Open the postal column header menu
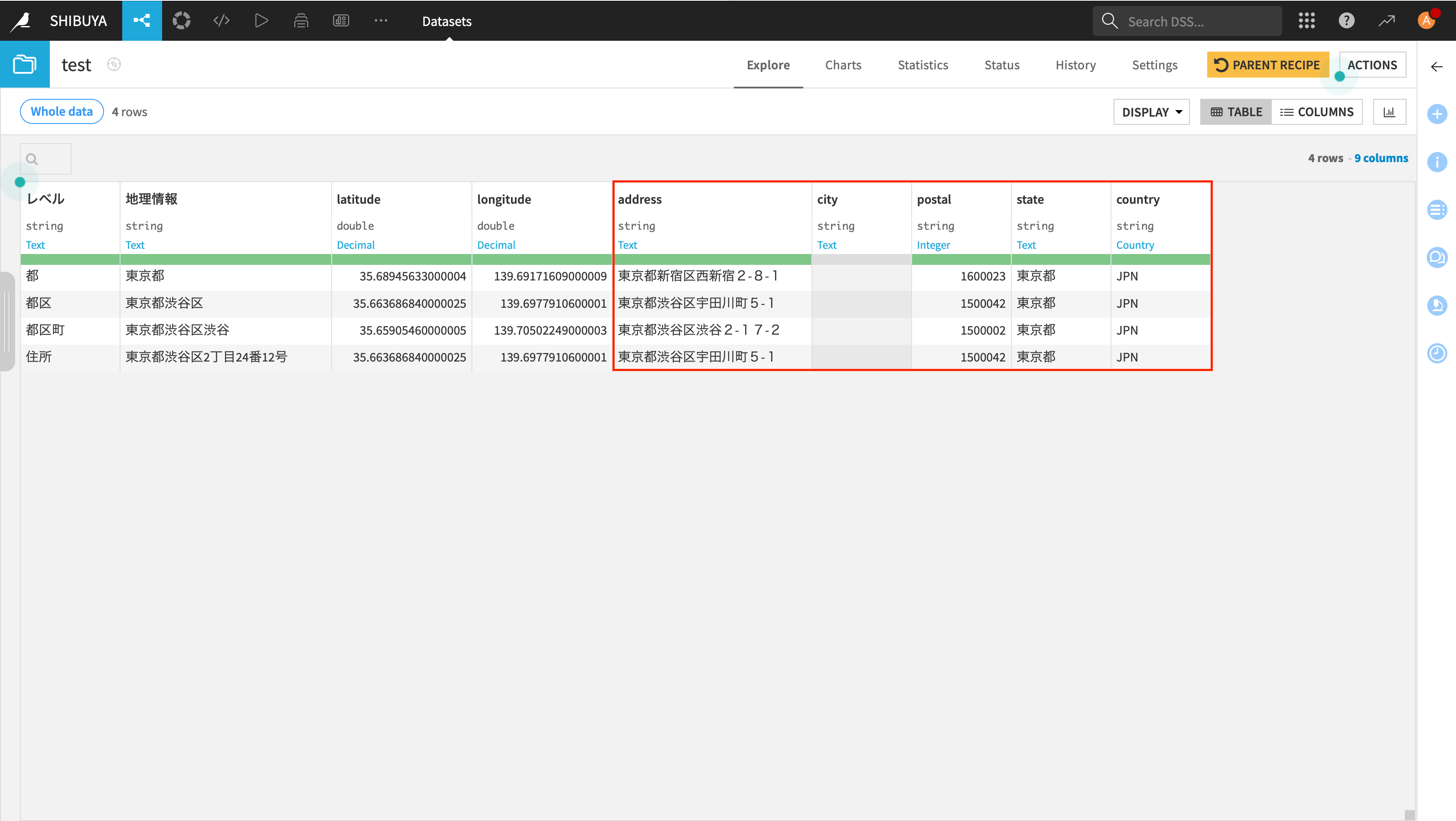The height and width of the screenshot is (821, 1456). tap(934, 199)
